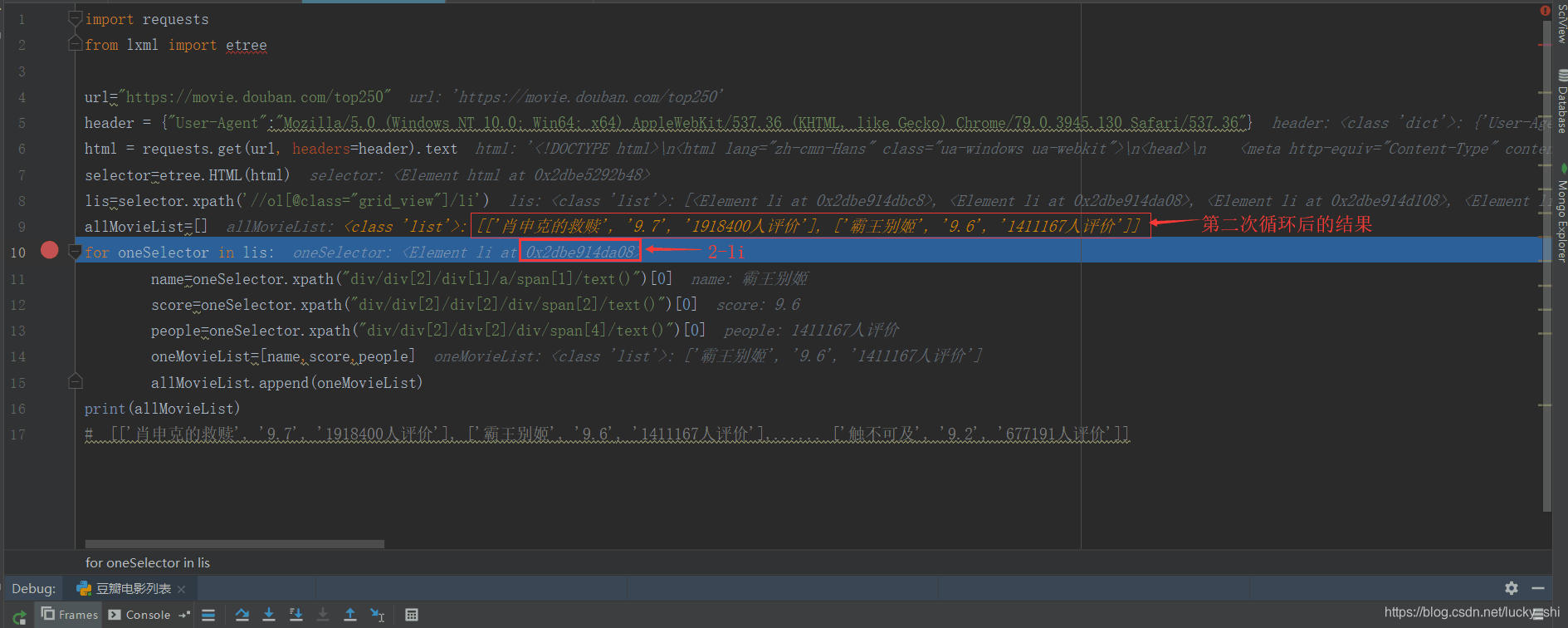Click the douban top250 URL string

coord(255,97)
